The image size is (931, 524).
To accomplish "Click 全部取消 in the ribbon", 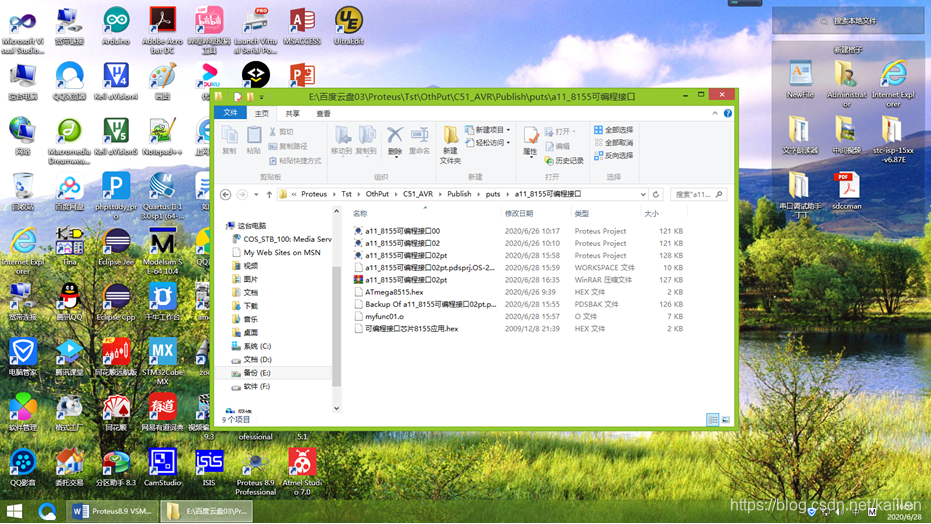I will click(613, 142).
